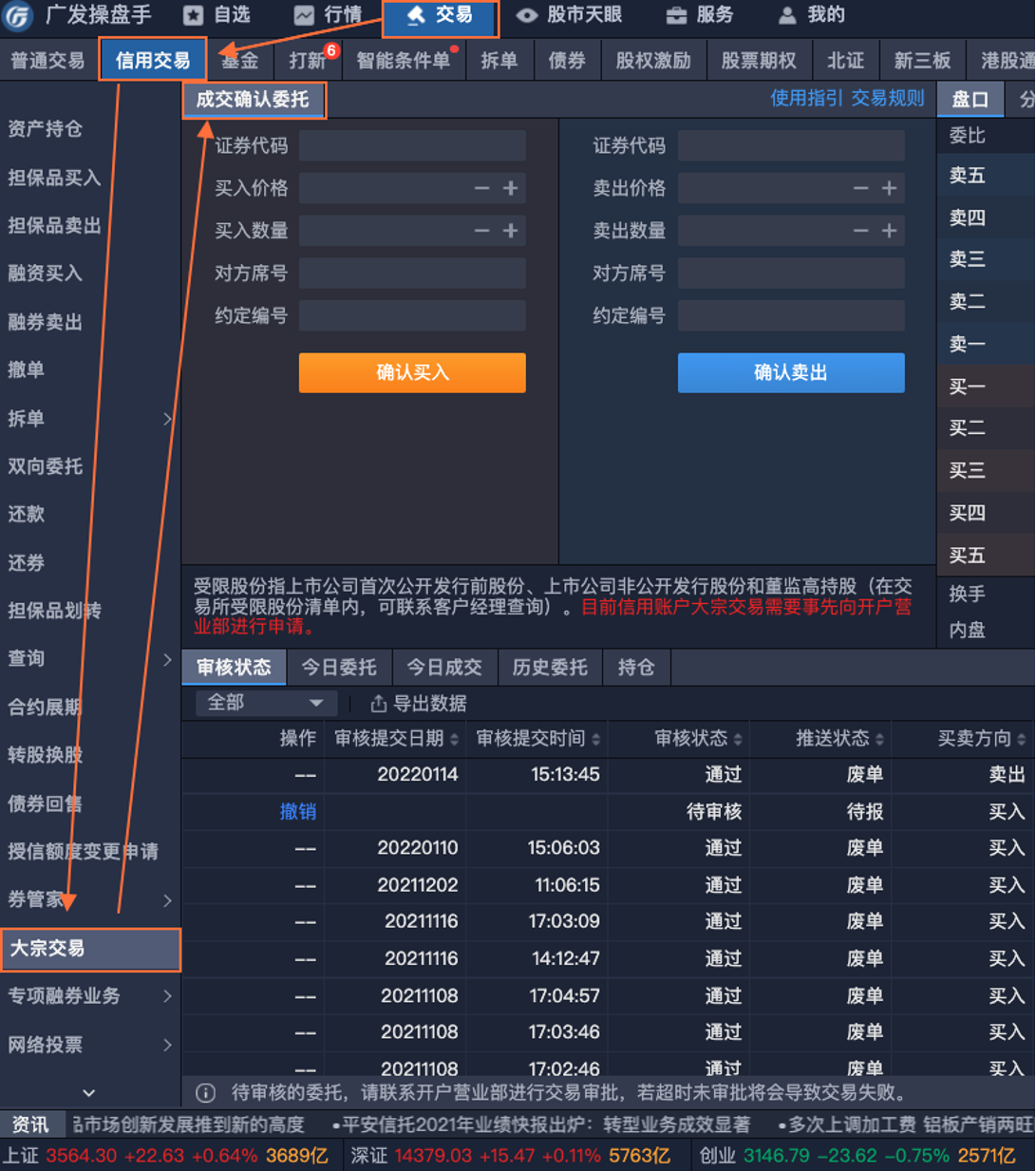
Task: Sort by 审核提交日期 column sort icon
Action: pyautogui.click(x=455, y=739)
